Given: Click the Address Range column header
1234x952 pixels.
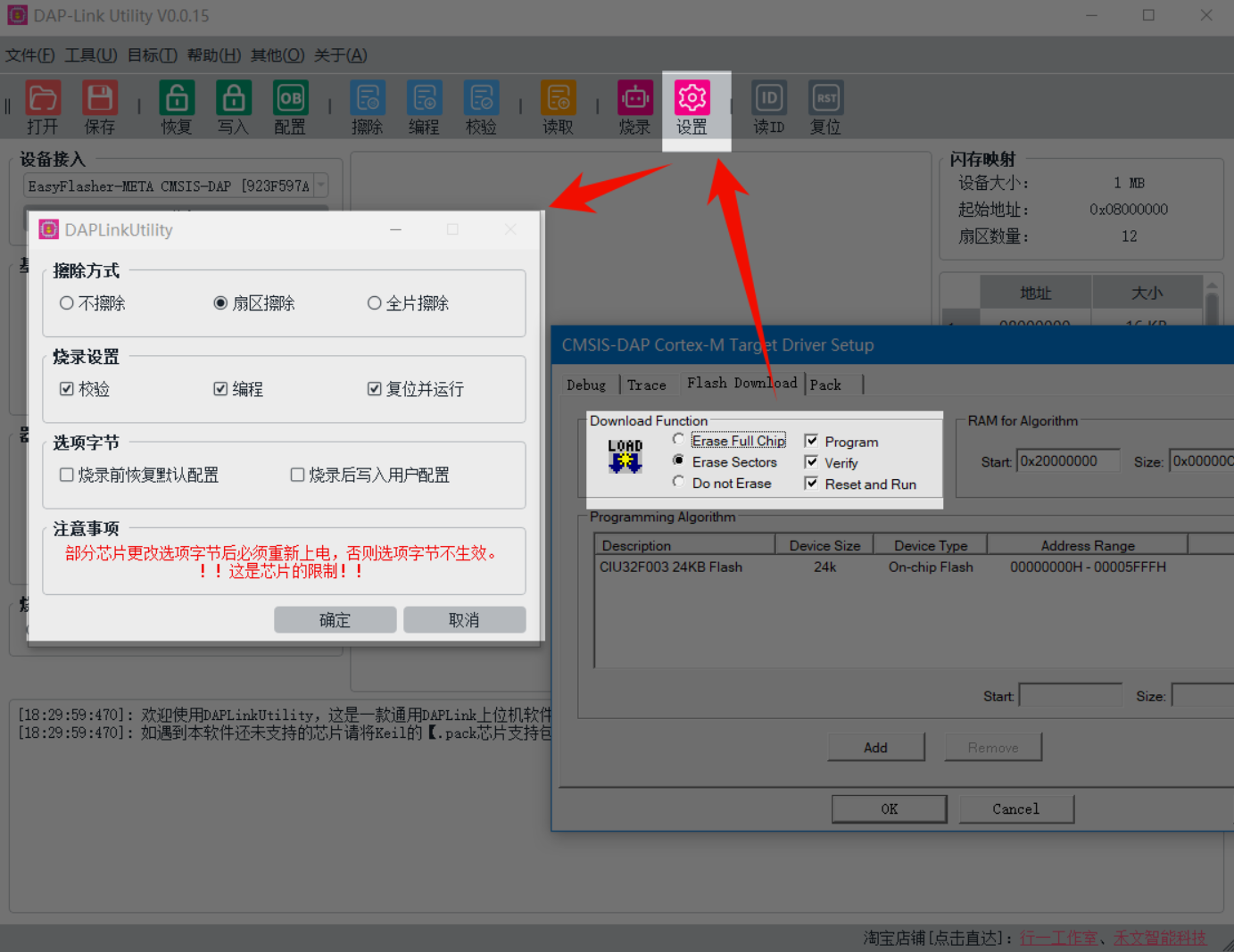Looking at the screenshot, I should tap(1088, 545).
